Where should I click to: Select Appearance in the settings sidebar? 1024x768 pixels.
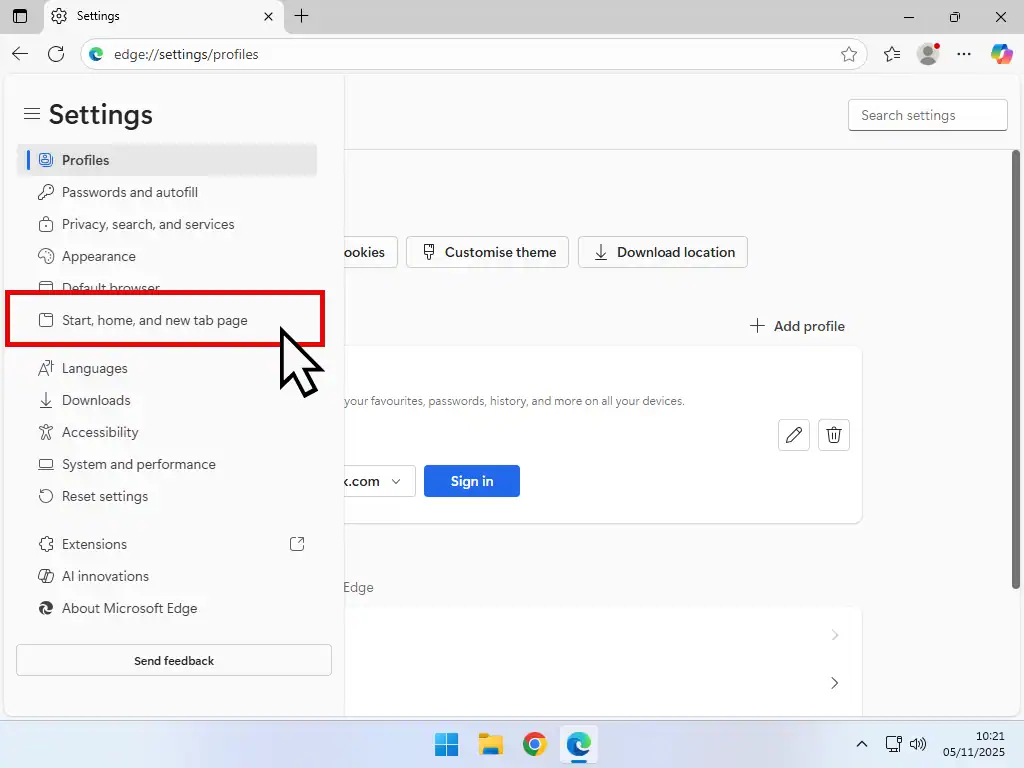[97, 256]
